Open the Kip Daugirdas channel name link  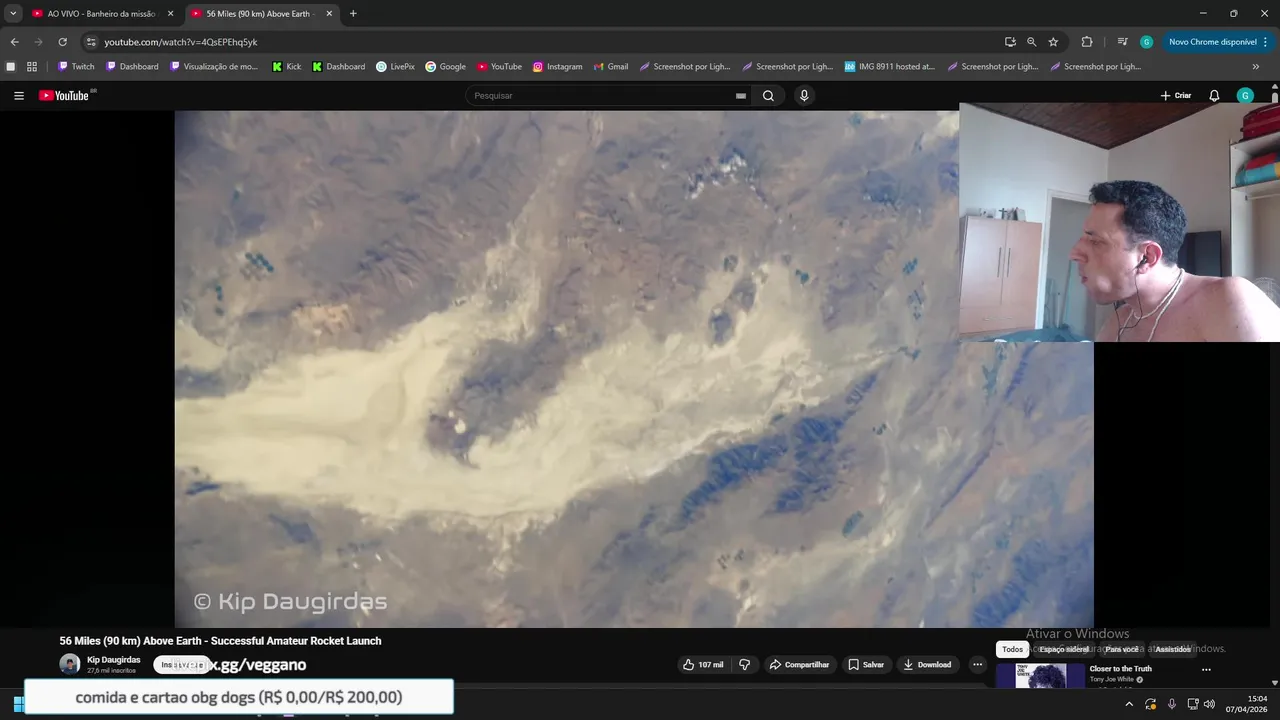coord(114,660)
